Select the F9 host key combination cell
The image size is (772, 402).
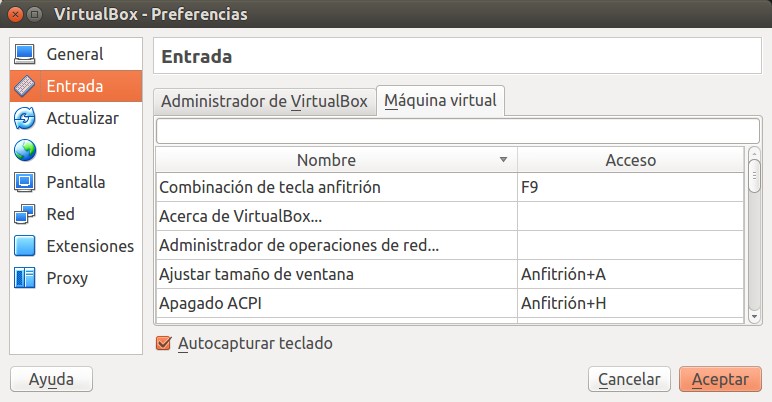[x=630, y=187]
